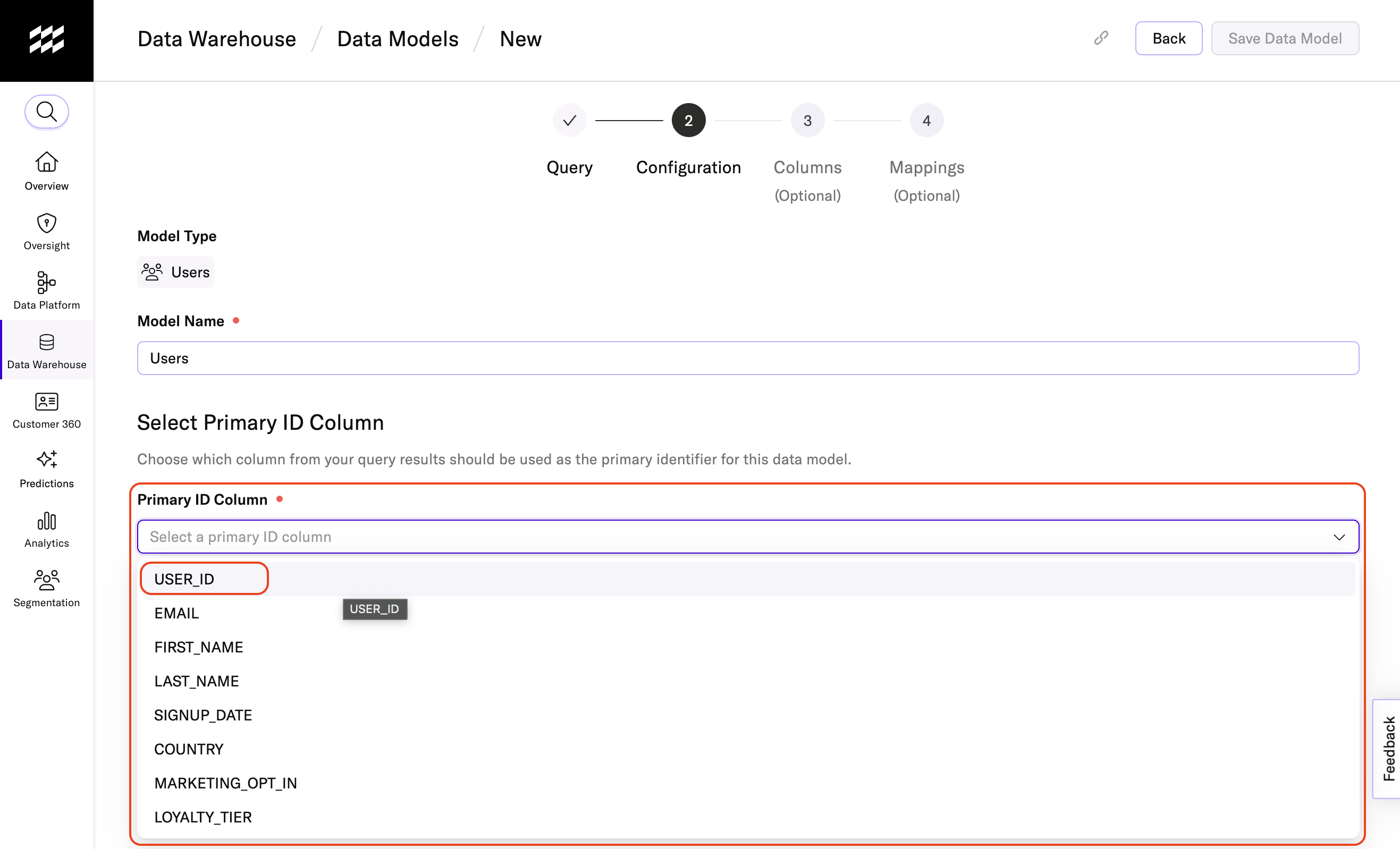
Task: Select Customer 360 sidebar icon
Action: coord(47,402)
